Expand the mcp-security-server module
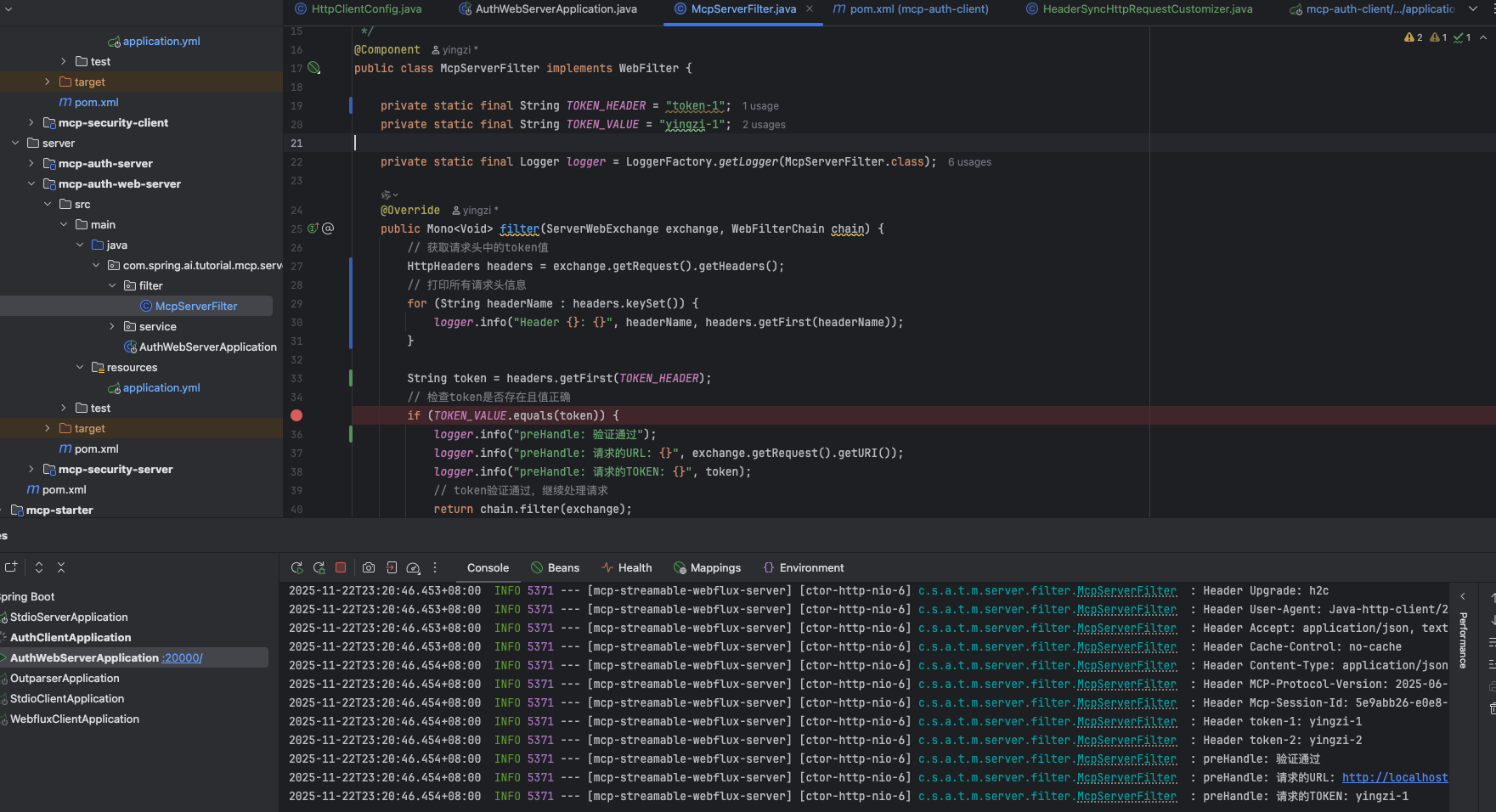 pos(31,469)
